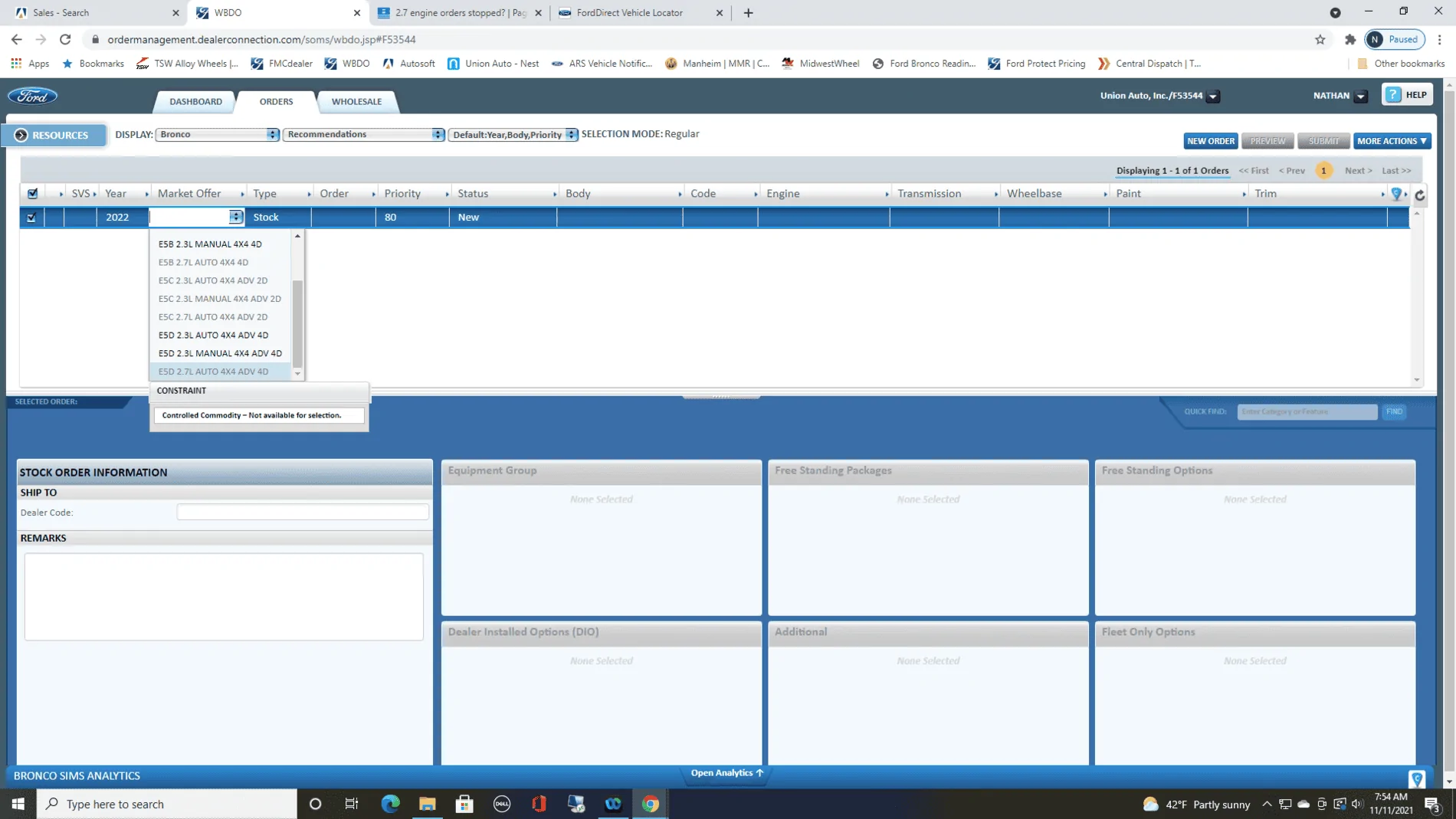Click the Remarks text area
The width and height of the screenshot is (1456, 819).
224,597
